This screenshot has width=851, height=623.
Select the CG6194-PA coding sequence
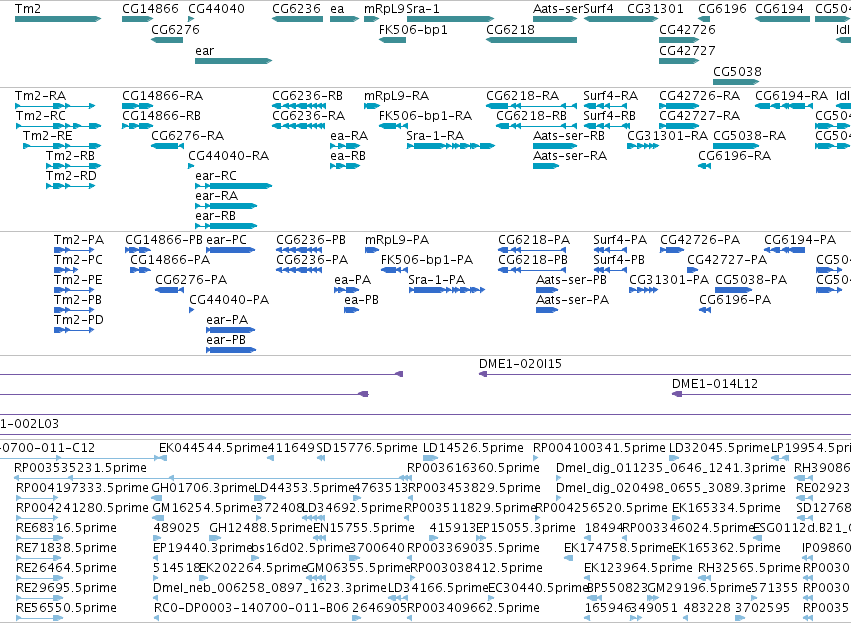784,250
